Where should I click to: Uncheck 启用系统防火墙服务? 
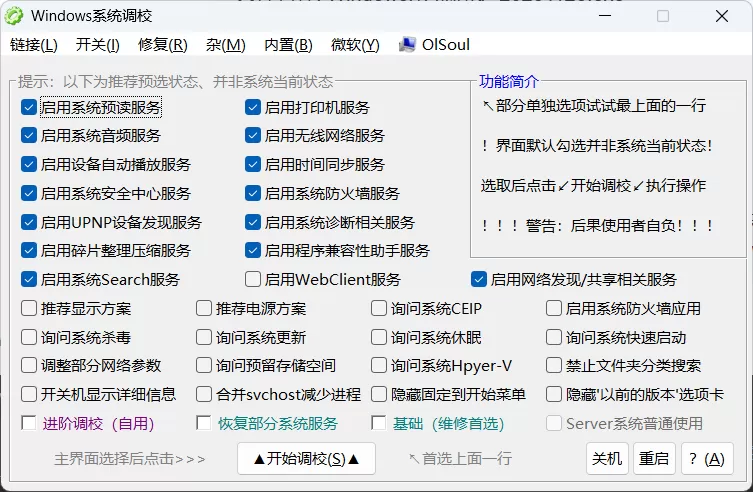point(253,193)
